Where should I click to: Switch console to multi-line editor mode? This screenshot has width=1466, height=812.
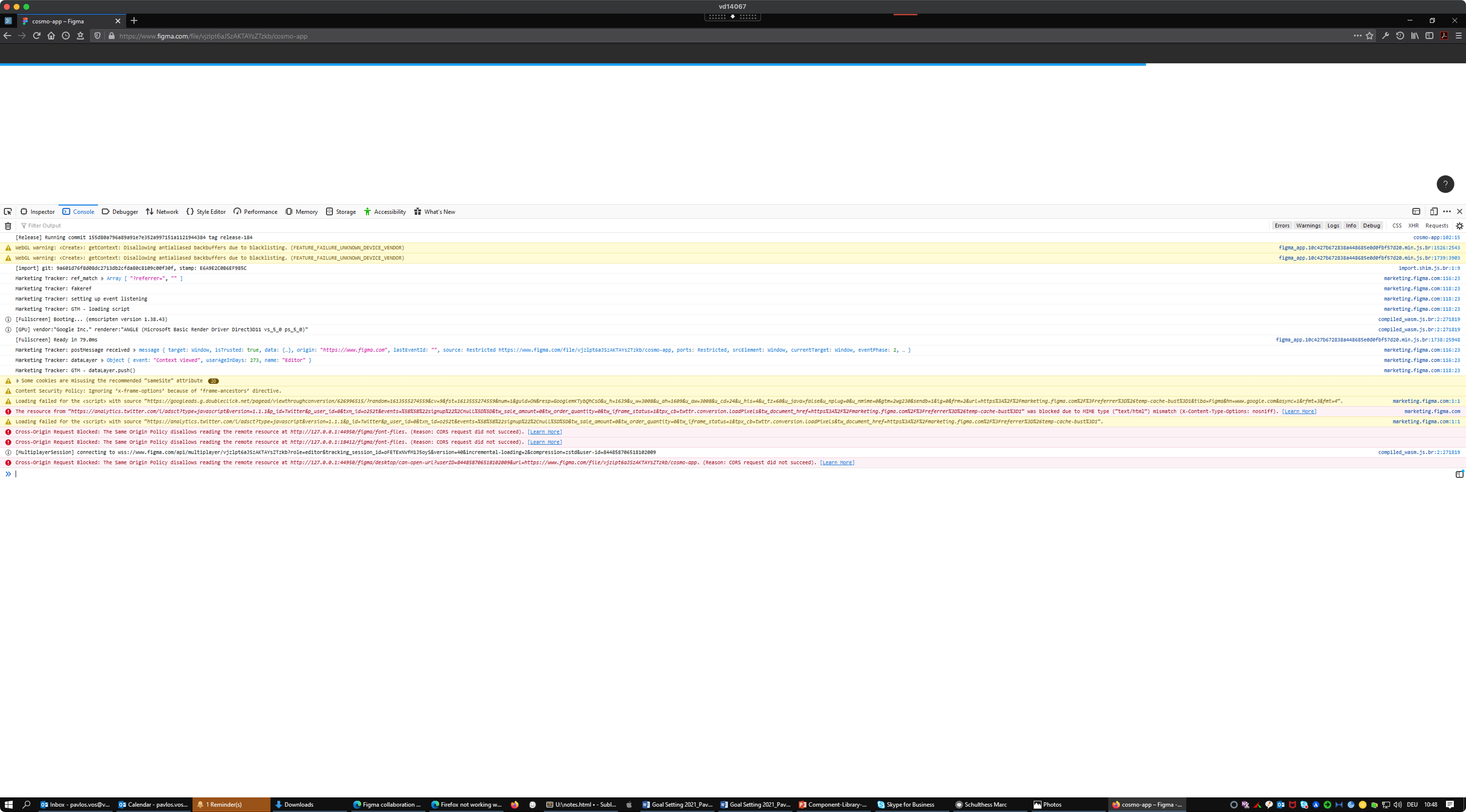coord(1459,474)
